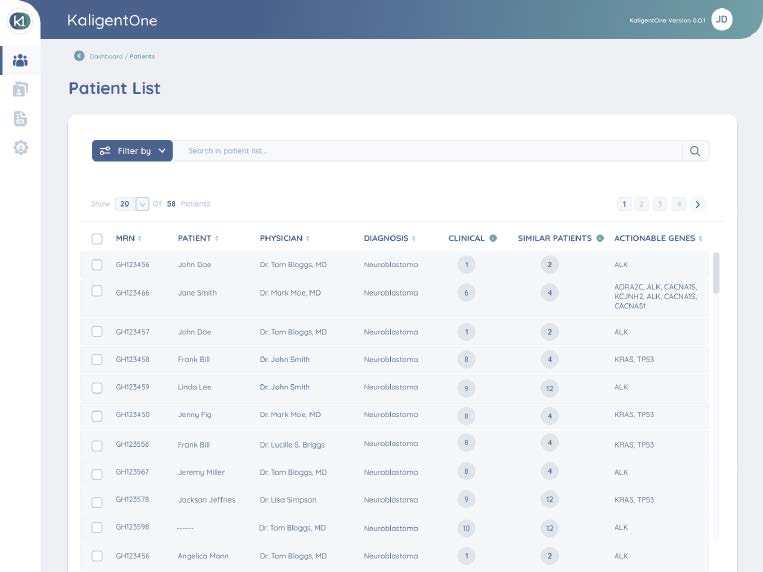Go to the next page arrow
This screenshot has height=572, width=763.
point(697,204)
